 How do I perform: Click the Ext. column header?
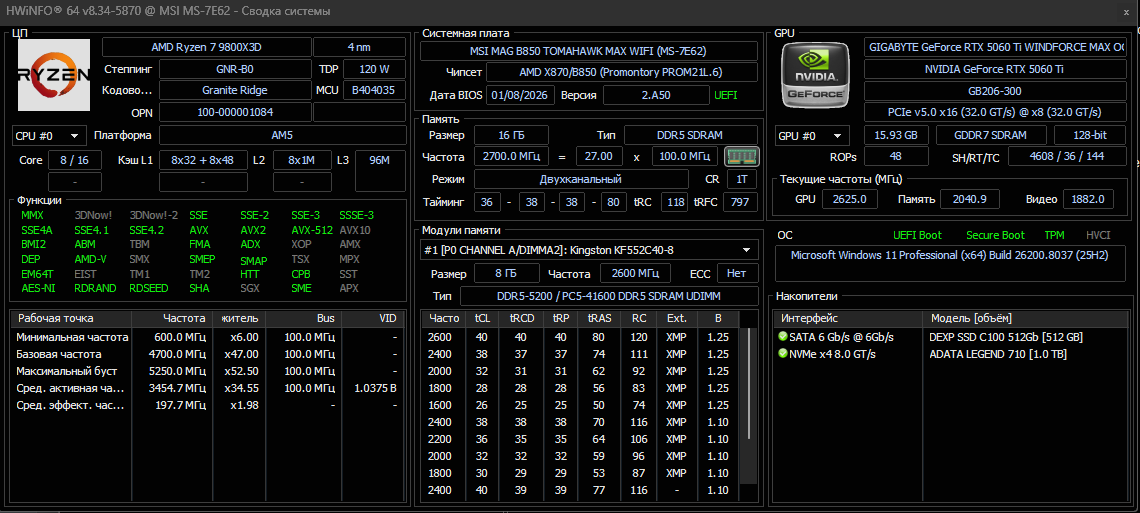click(x=677, y=318)
